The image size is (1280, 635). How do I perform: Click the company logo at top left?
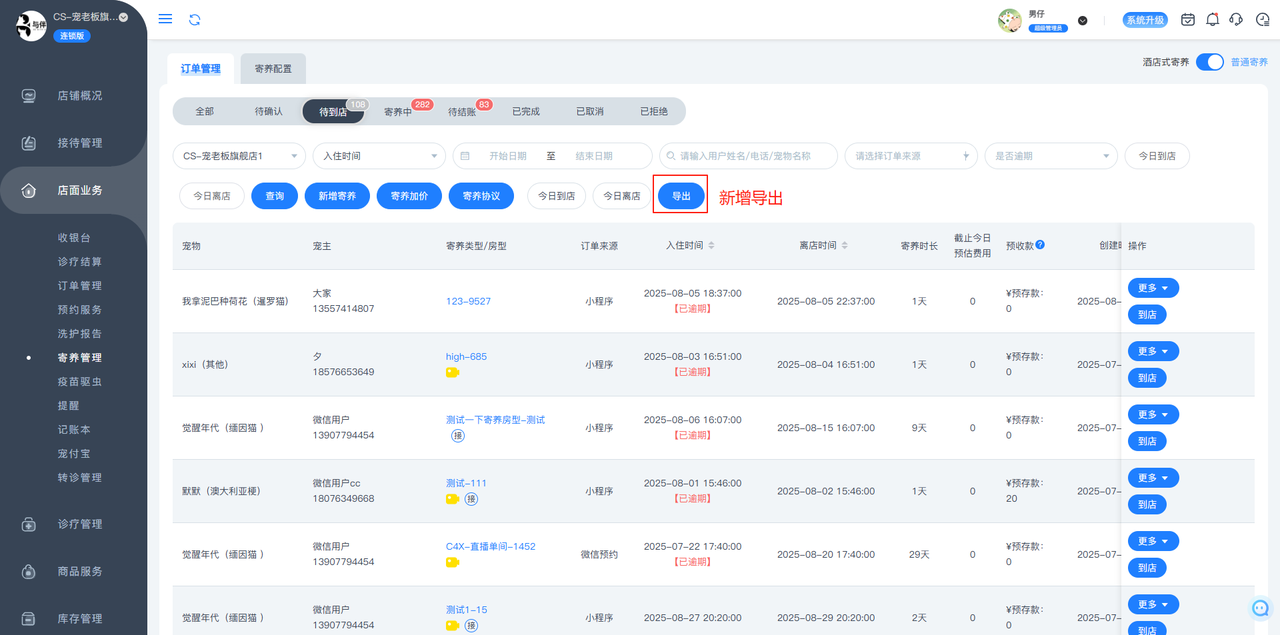coord(30,26)
